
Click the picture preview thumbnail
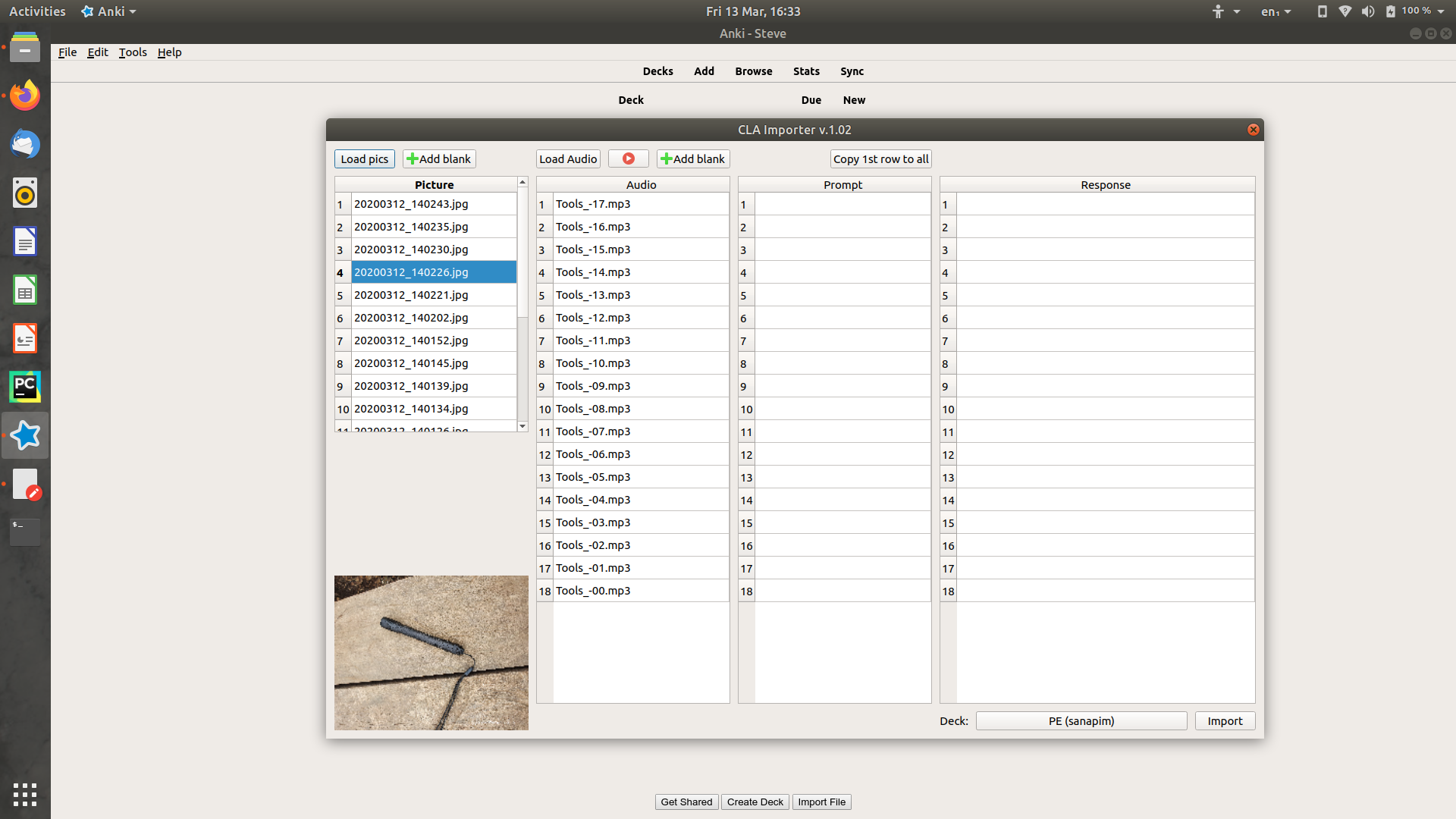pos(431,652)
